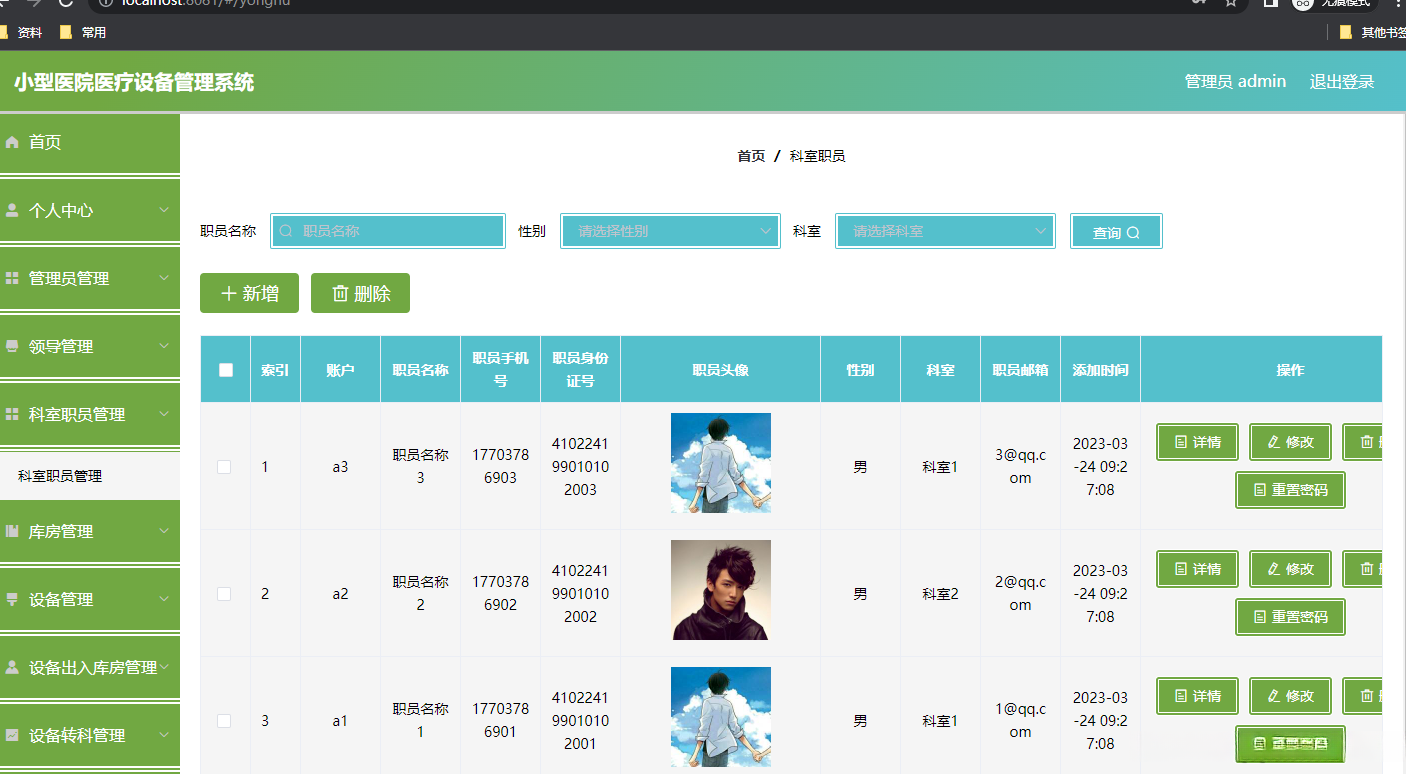Screen dimensions: 1406x774
Task: Click 退出登录 to log out
Action: tap(1342, 82)
